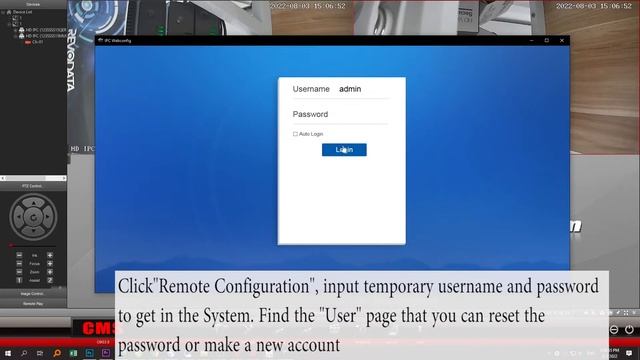Maximize the IPC Webconfig window
Screen dimensions: 640x360
click(547, 40)
